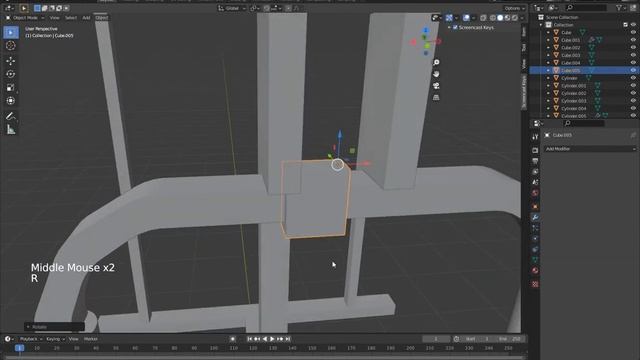Hide Cube in the outliner
Image resolution: width=640 pixels, height=360 pixels.
(633, 32)
